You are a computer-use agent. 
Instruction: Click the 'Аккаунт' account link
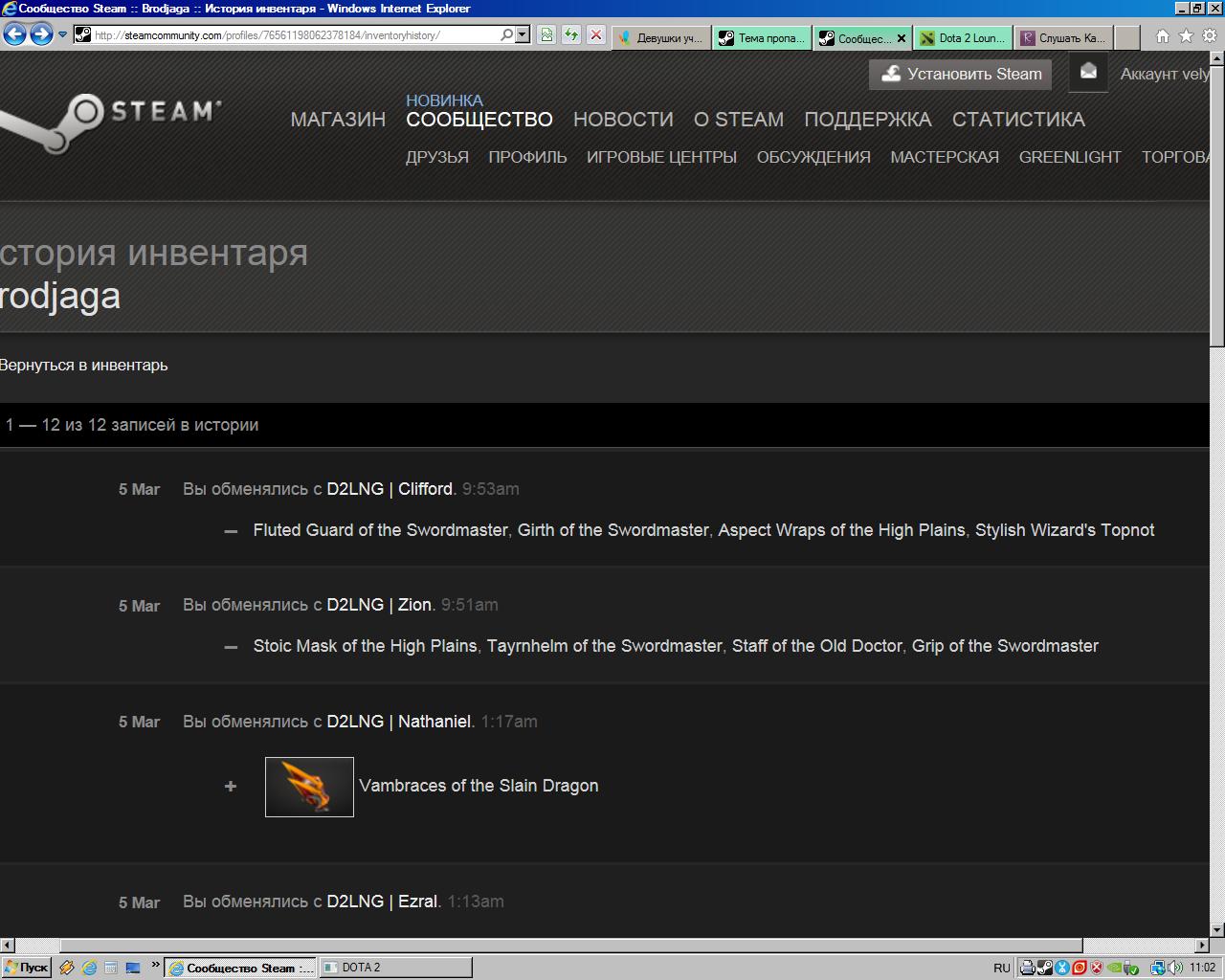(1165, 74)
